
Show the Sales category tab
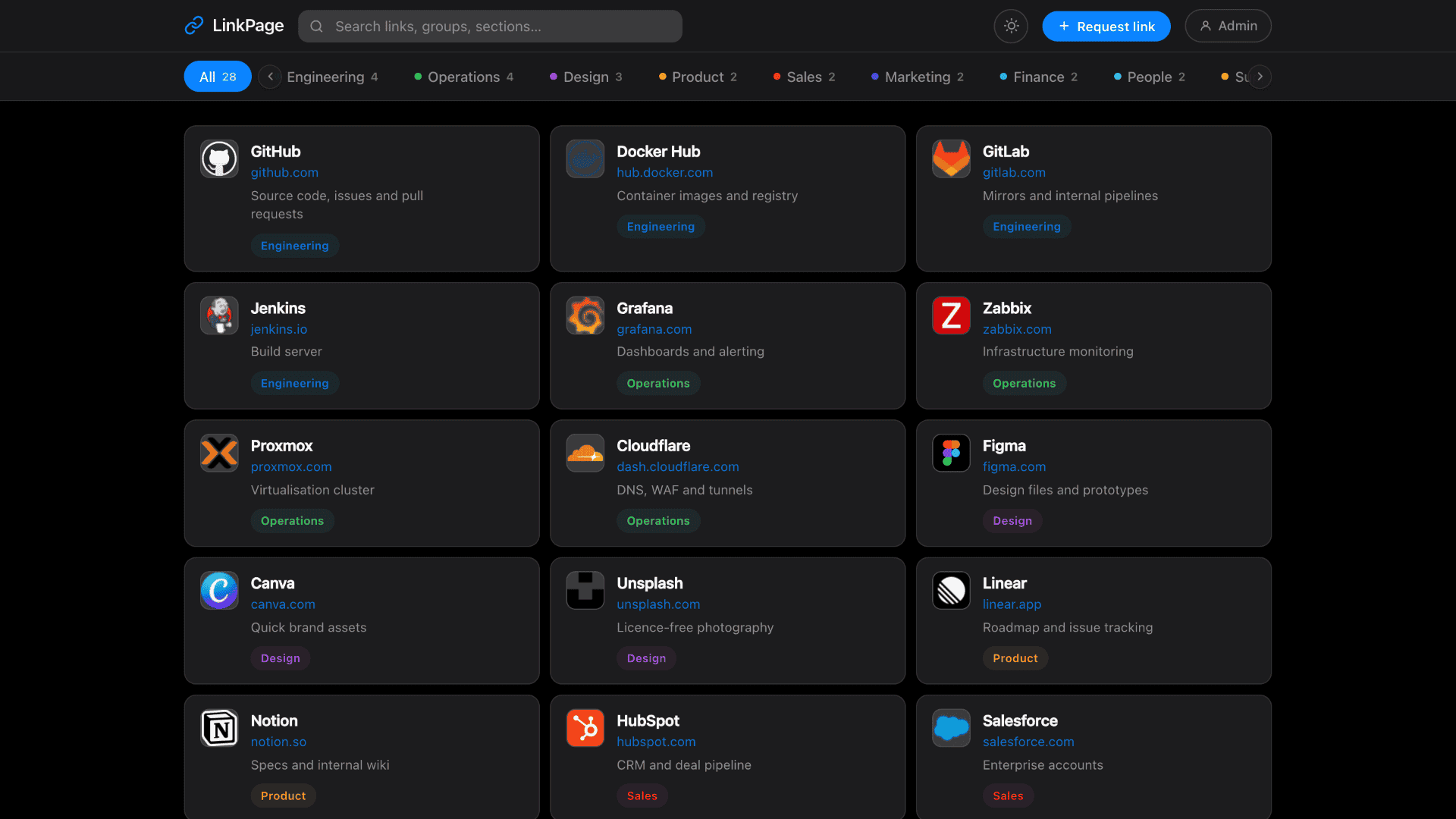(804, 77)
